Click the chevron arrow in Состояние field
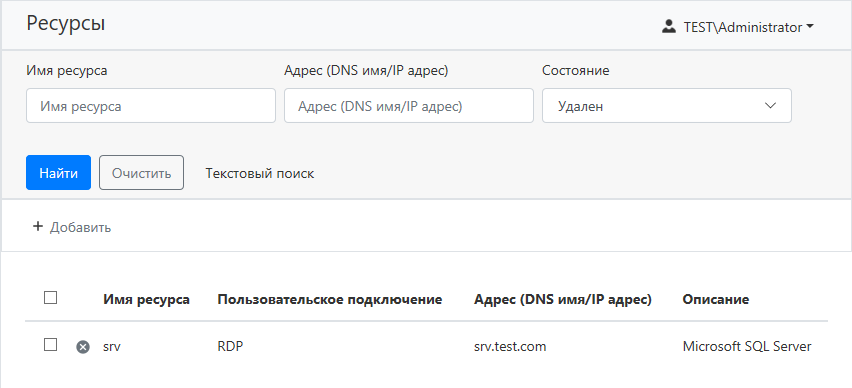The width and height of the screenshot is (852, 388). tap(770, 105)
